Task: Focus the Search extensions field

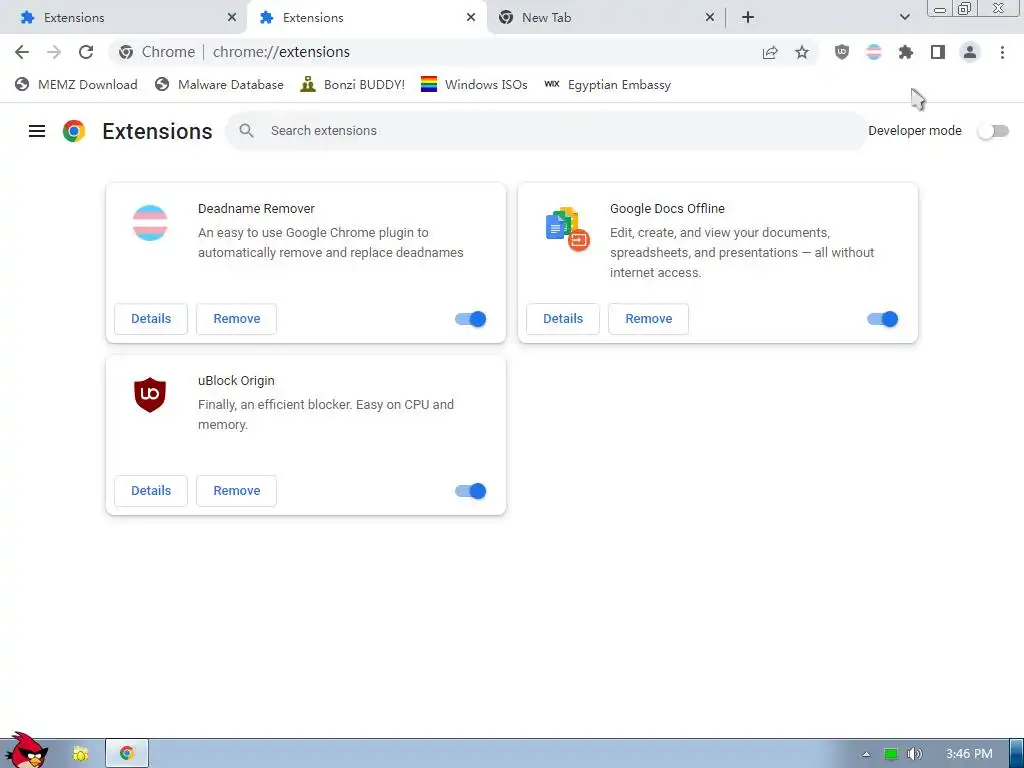Action: 546,131
